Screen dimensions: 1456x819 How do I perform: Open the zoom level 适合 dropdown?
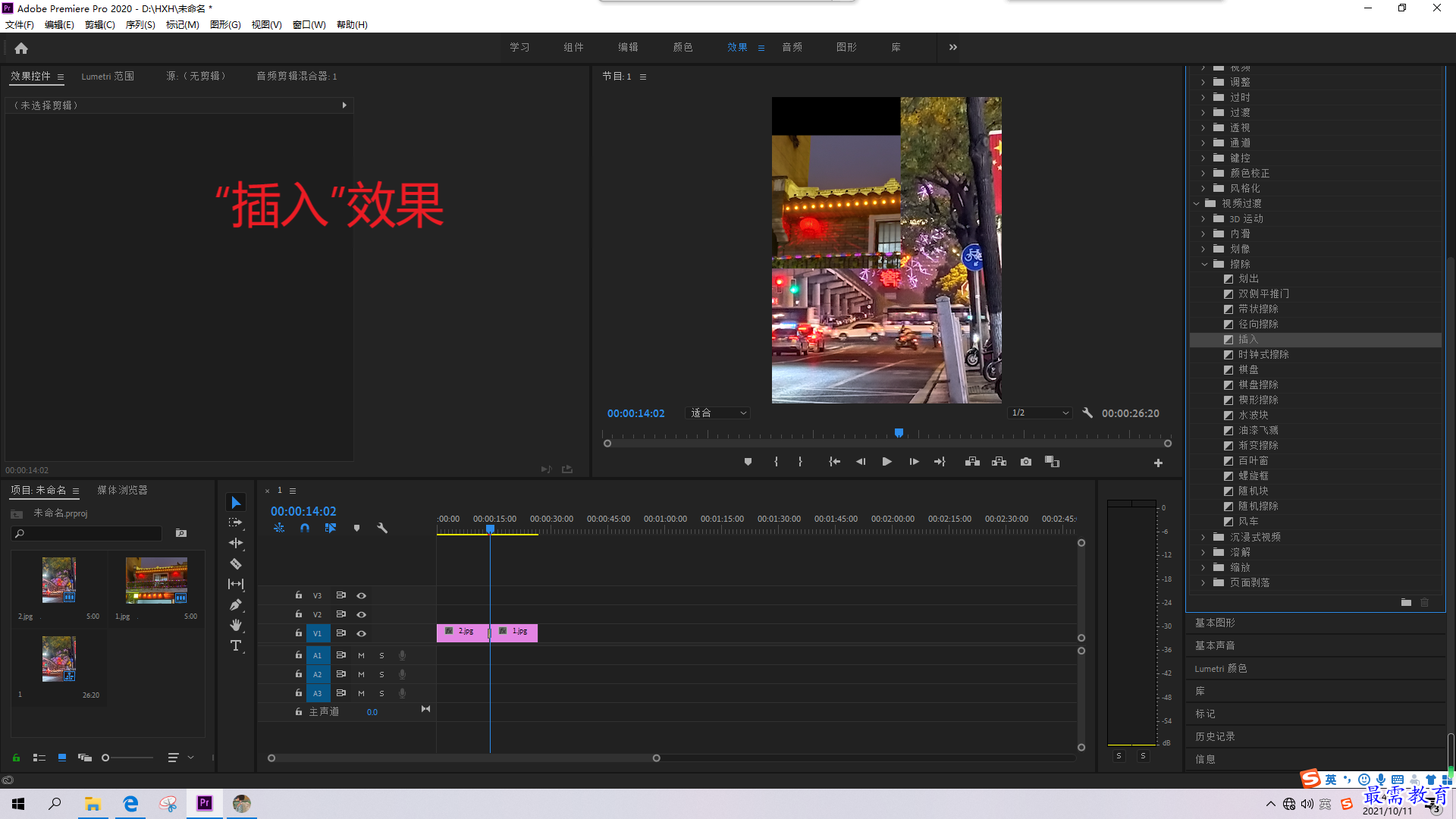(717, 413)
